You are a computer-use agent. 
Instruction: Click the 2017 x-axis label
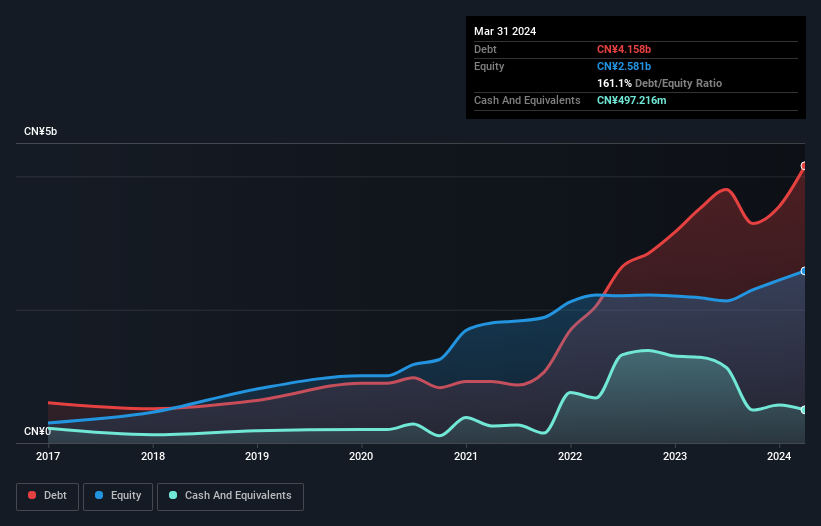pyautogui.click(x=48, y=456)
